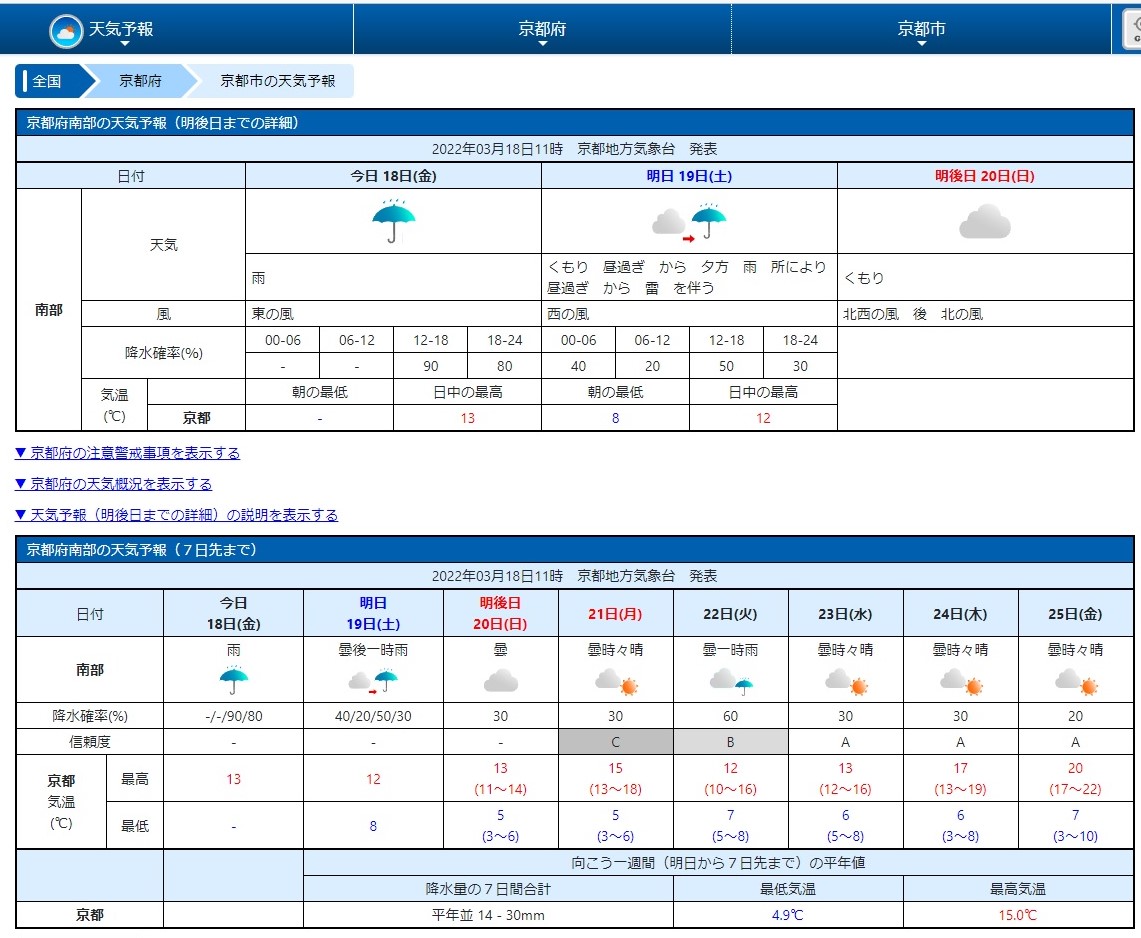The image size is (1141, 938).
Task: Go to 京都府 breadcrumb
Action: coord(140,81)
